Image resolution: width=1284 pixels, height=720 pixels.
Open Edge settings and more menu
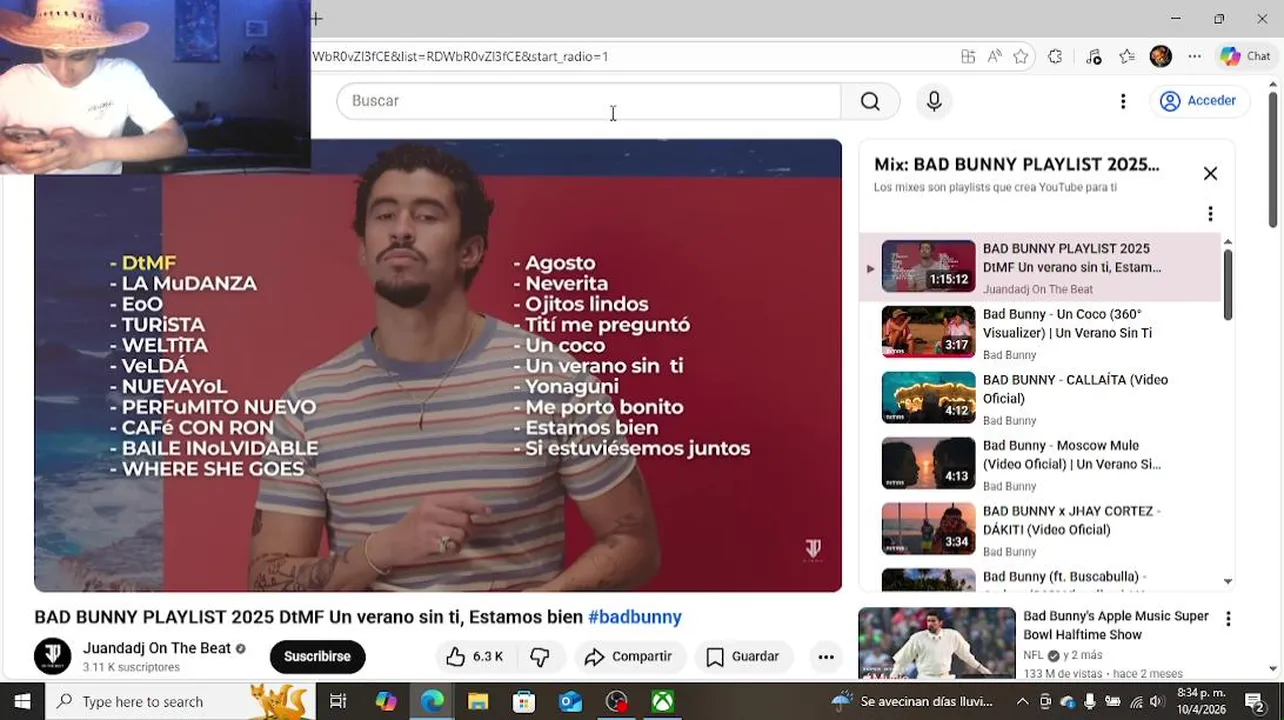tap(1195, 57)
